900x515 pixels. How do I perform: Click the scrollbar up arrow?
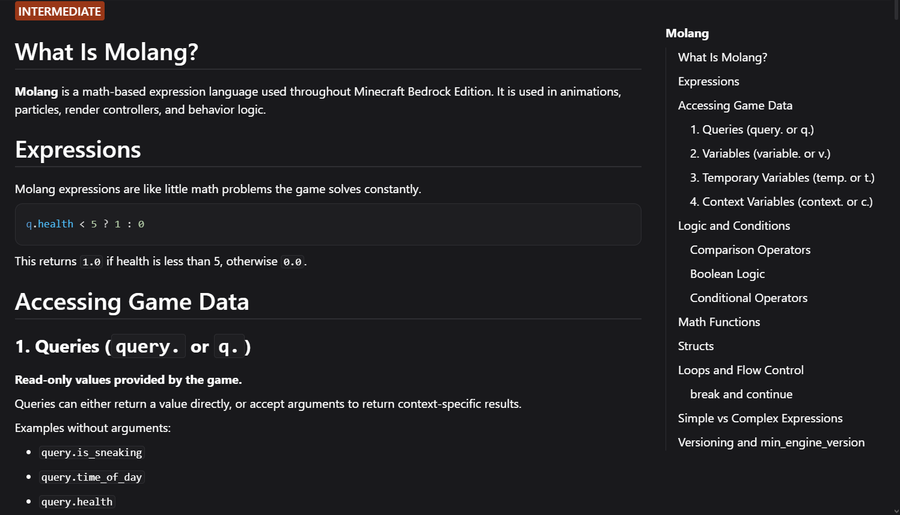894,5
